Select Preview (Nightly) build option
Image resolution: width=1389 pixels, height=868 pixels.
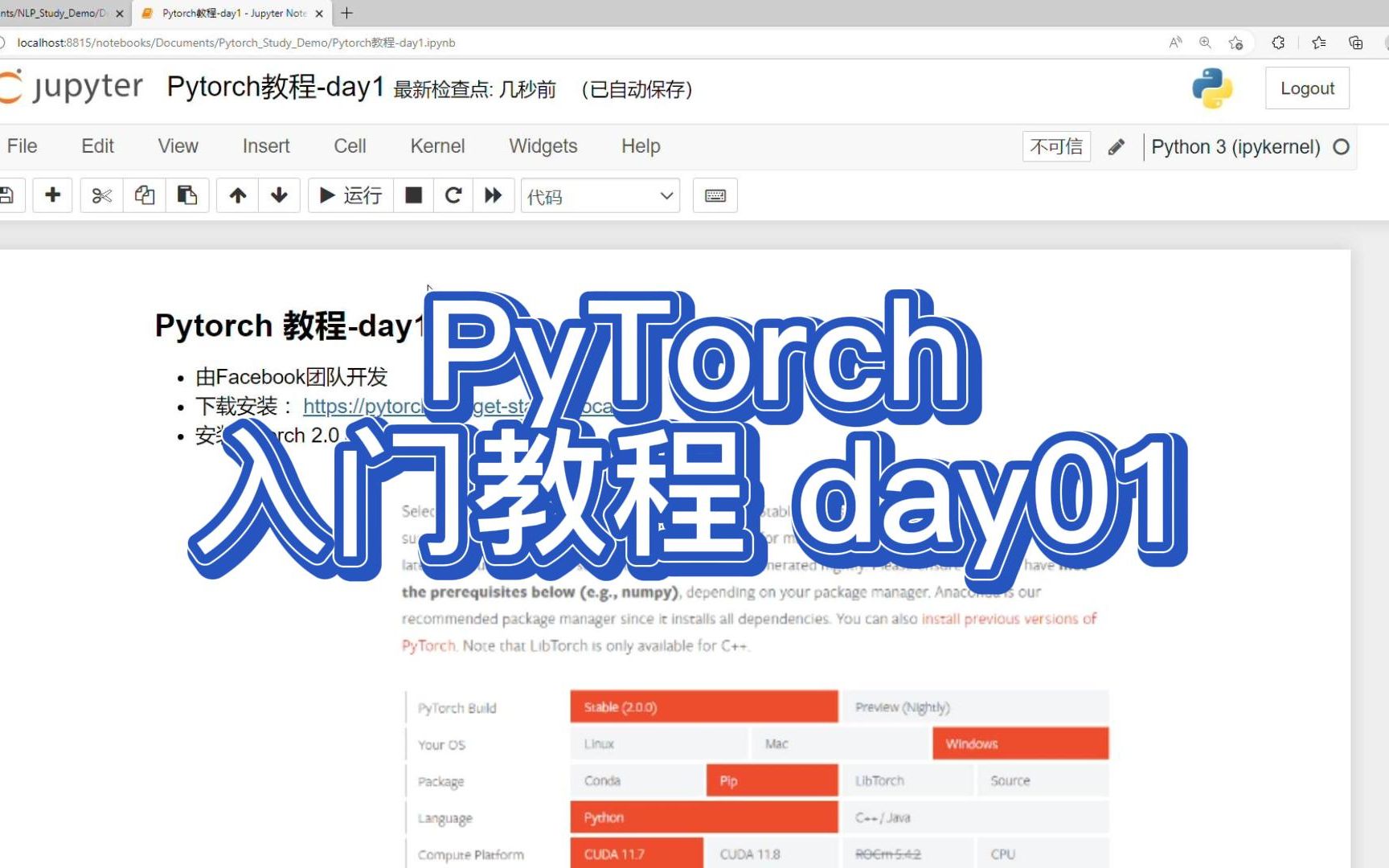976,707
